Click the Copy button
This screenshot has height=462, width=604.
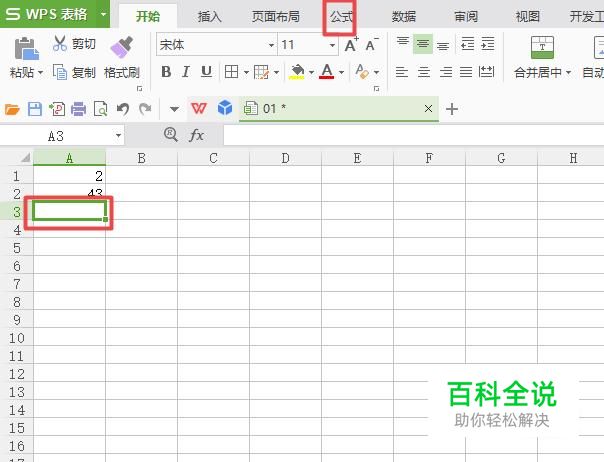74,72
